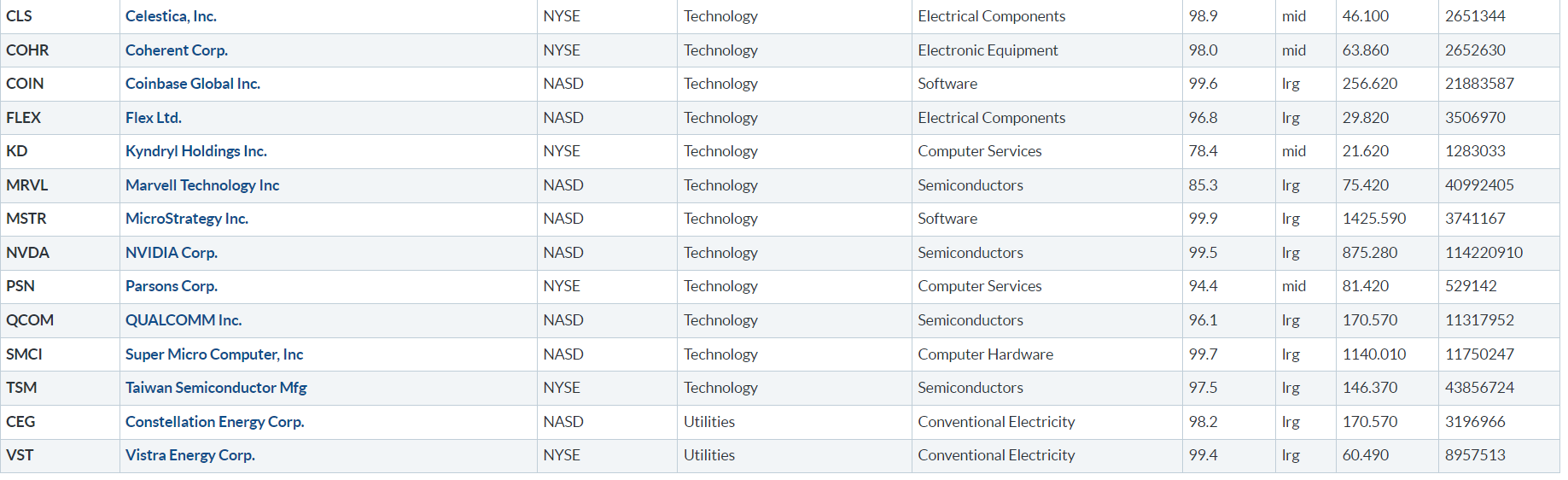Click Taiwan Semiconductor Mfg link

tap(215, 388)
